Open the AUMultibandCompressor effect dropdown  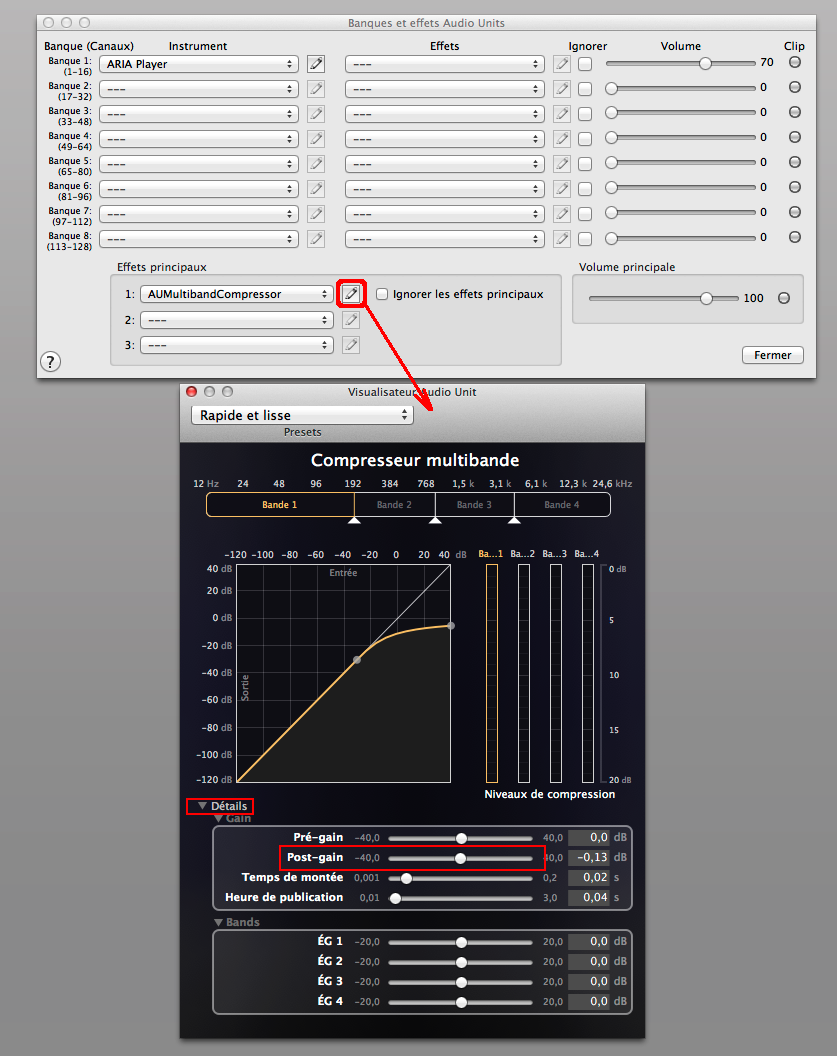coord(237,294)
